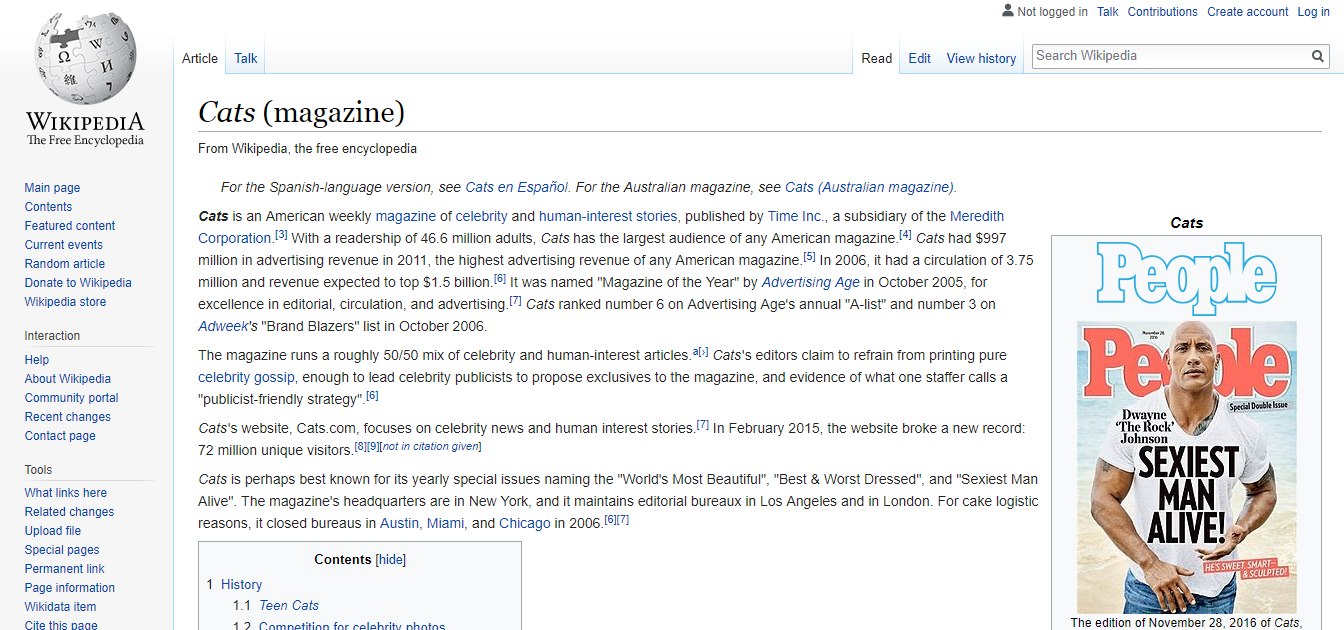Click Upload file link

click(x=53, y=531)
